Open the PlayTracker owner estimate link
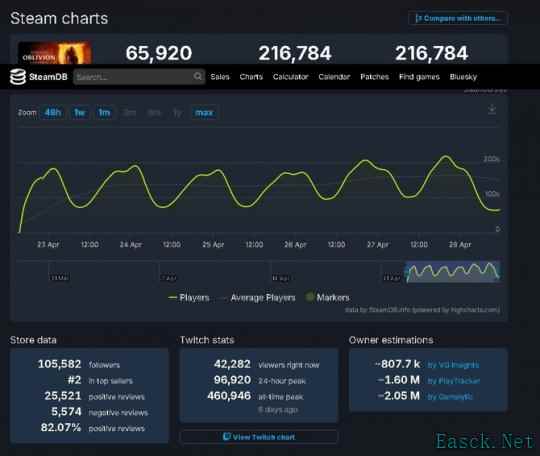 [x=453, y=381]
